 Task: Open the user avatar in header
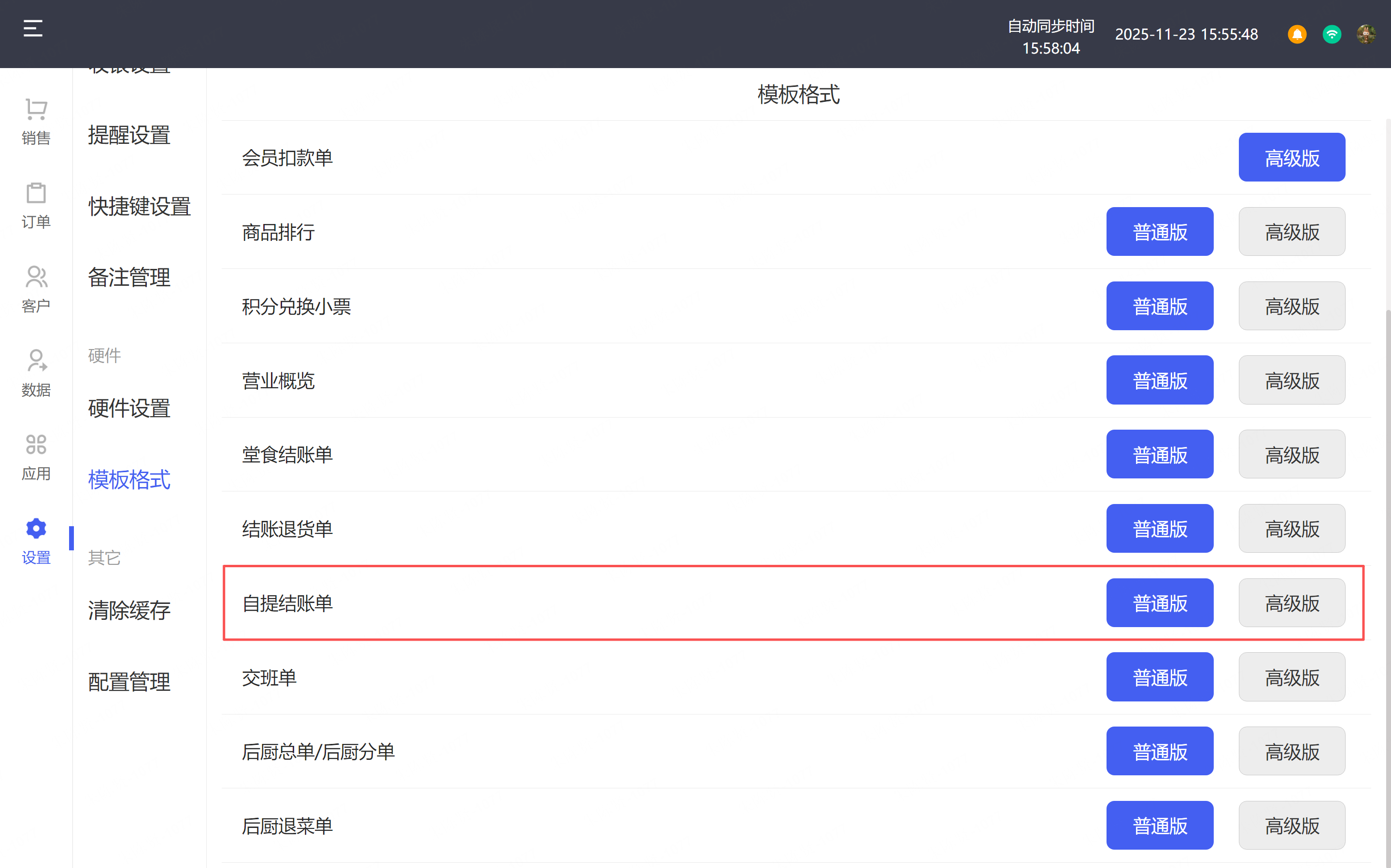coord(1366,34)
